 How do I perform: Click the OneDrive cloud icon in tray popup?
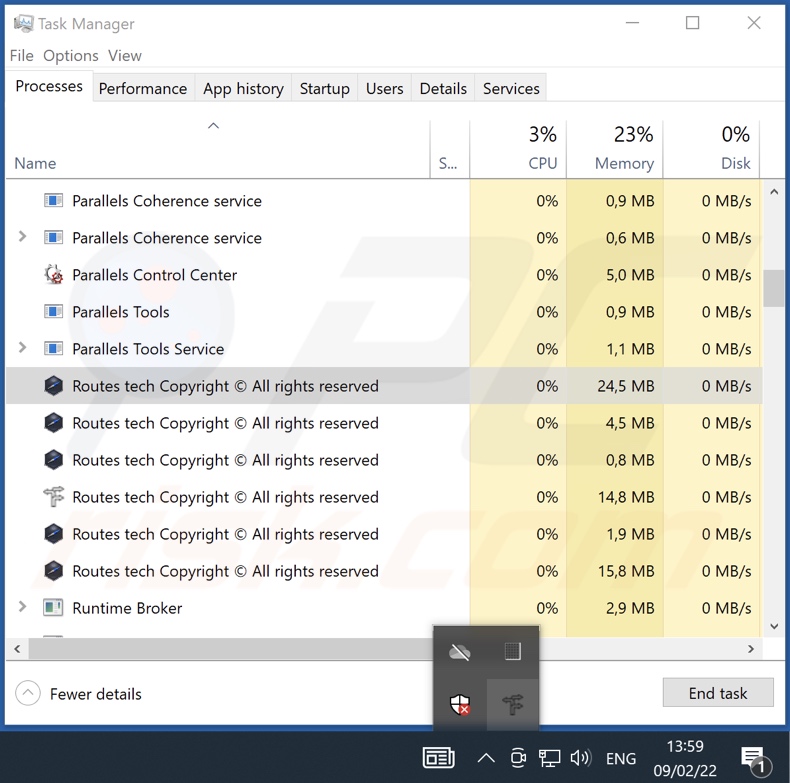[x=459, y=652]
